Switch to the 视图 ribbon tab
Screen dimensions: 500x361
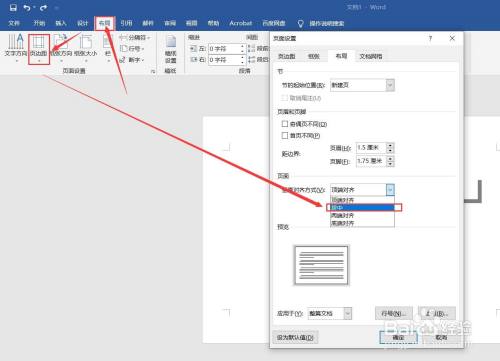point(192,23)
